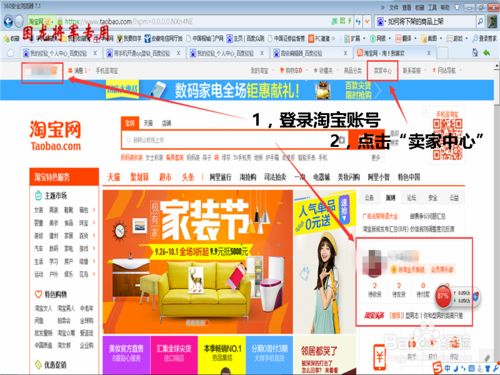Click the 家装节 carousel banner
The image size is (500, 375).
click(198, 262)
